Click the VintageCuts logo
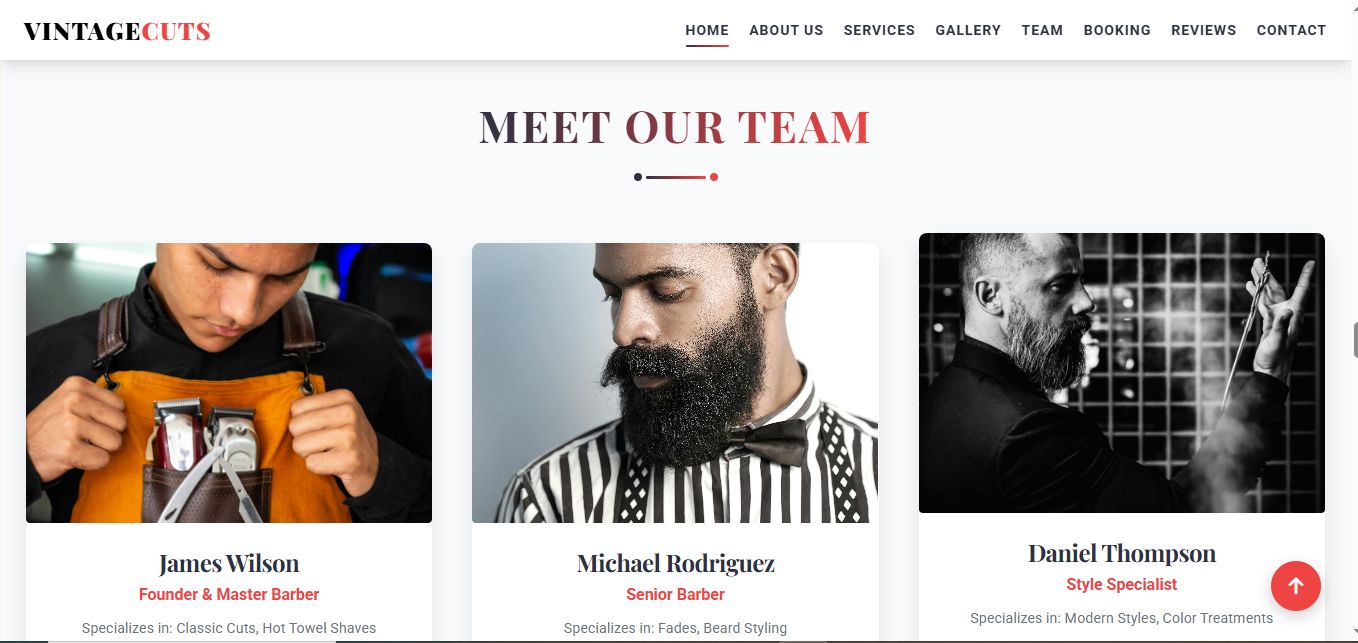 117,32
